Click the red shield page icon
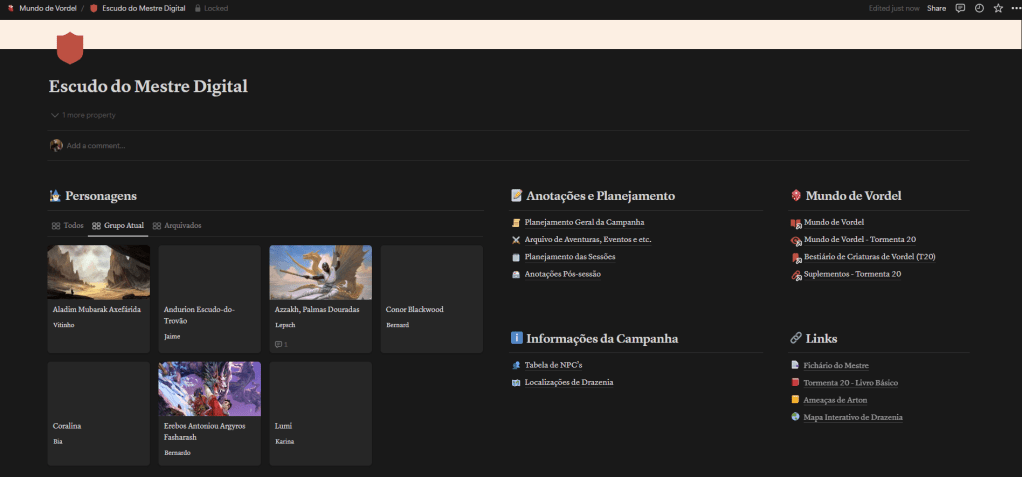The height and width of the screenshot is (477, 1022). [70, 47]
